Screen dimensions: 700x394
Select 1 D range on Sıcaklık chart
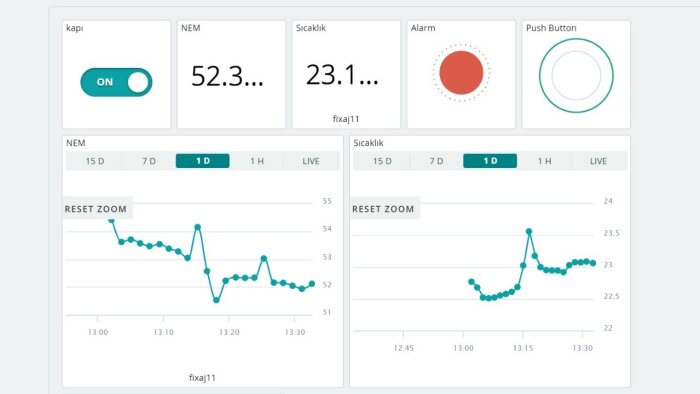pyautogui.click(x=490, y=161)
